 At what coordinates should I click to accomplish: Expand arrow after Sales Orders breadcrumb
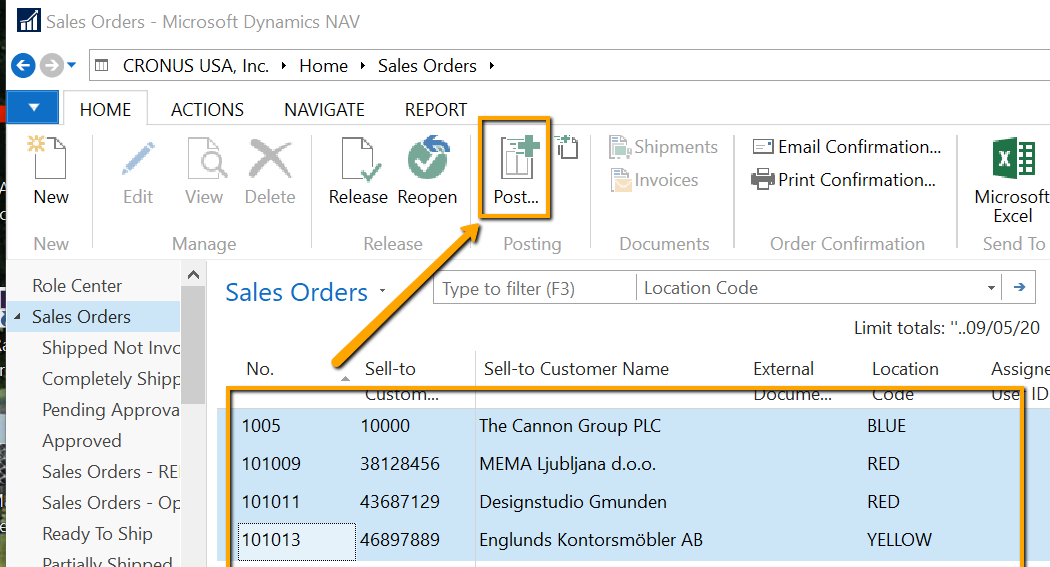coord(492,66)
